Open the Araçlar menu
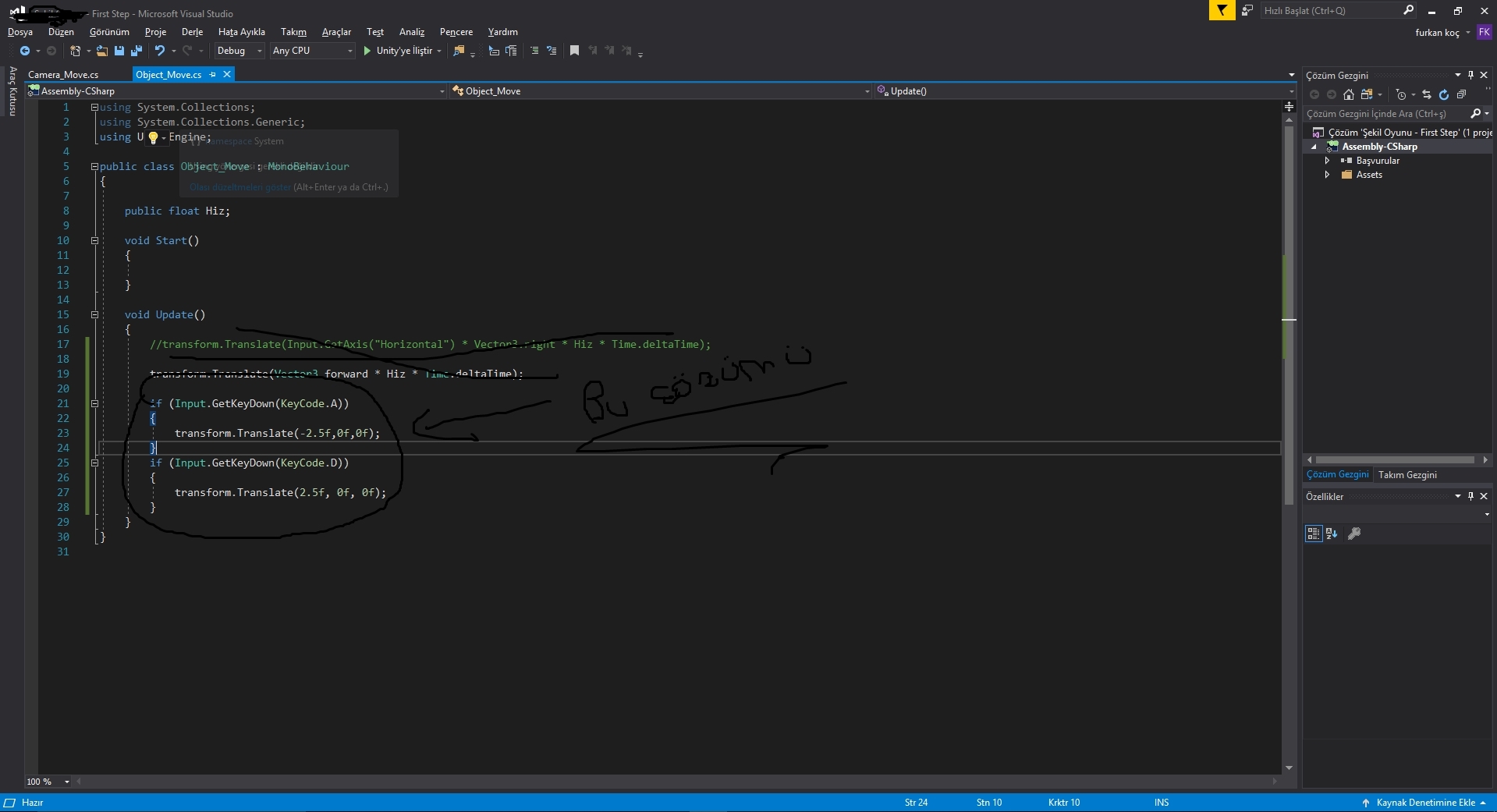 [x=336, y=32]
